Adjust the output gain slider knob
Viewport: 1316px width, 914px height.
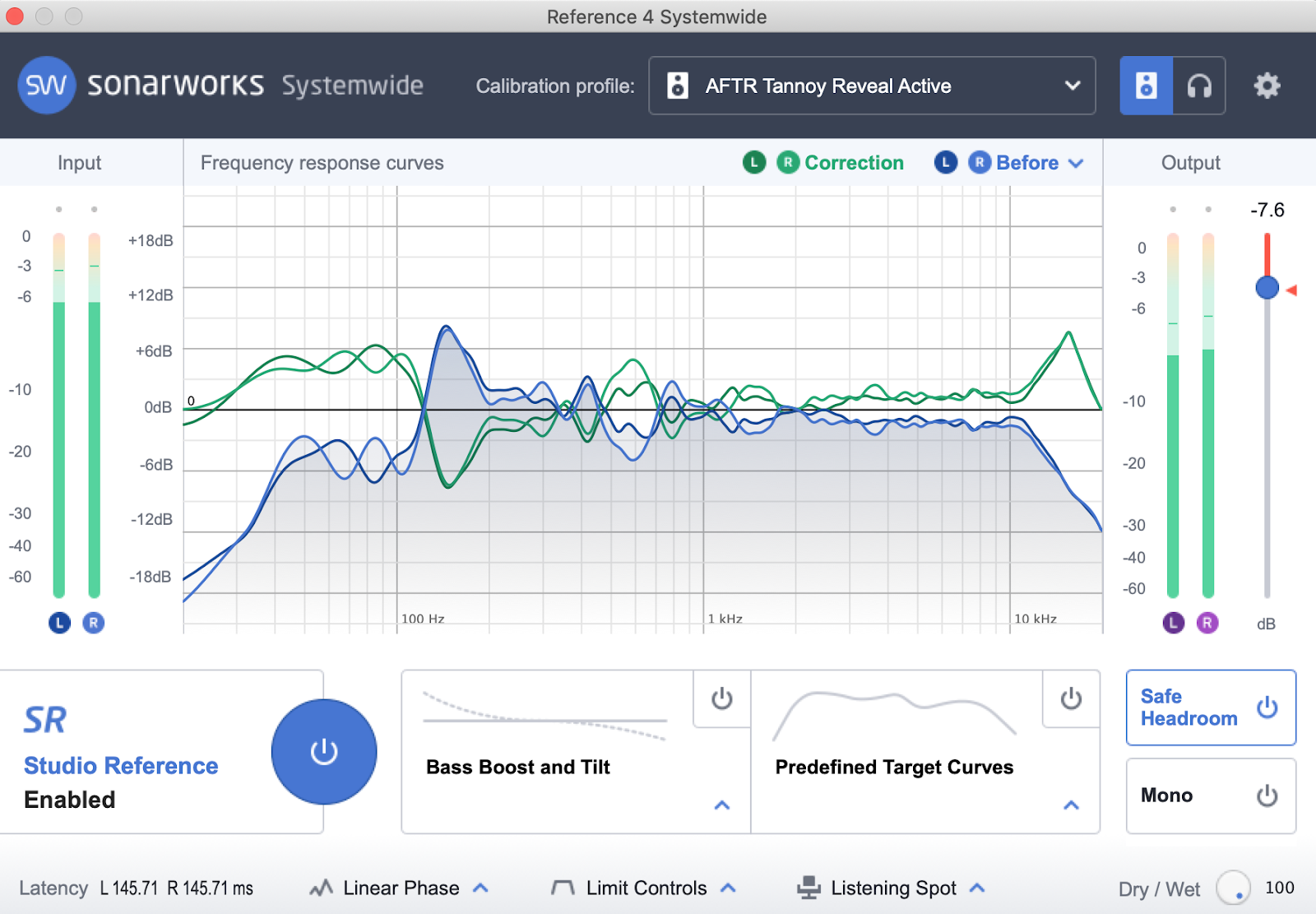click(x=1267, y=288)
